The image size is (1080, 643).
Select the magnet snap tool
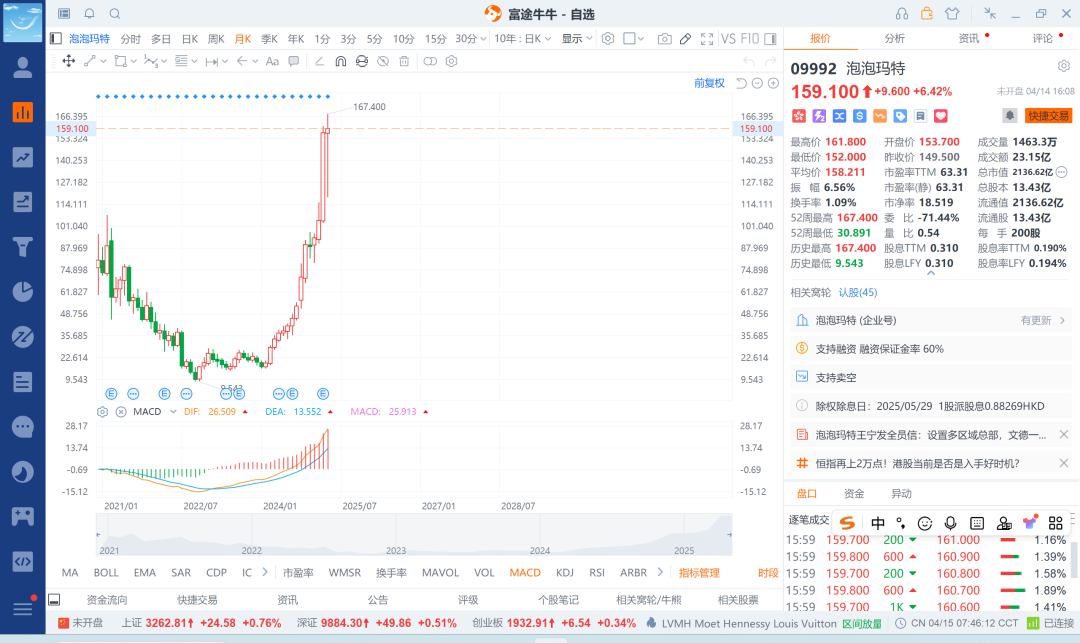tap(340, 61)
